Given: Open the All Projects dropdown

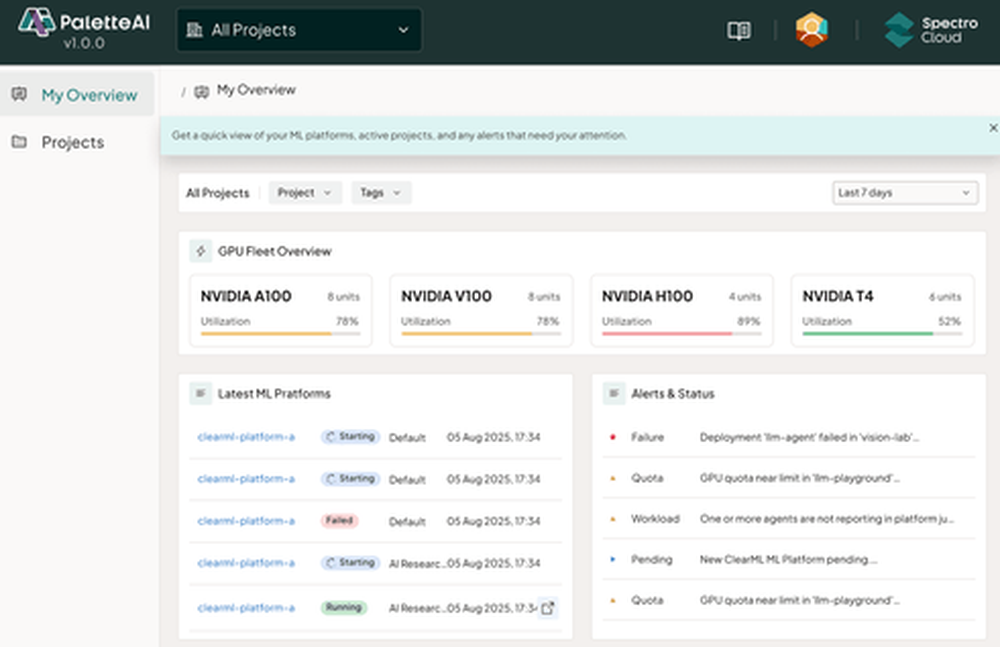Looking at the screenshot, I should (x=298, y=30).
